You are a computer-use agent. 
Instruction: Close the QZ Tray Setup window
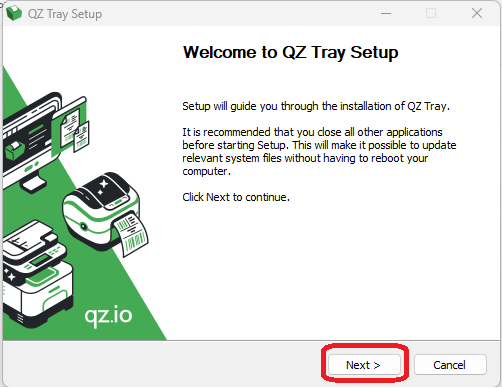tap(477, 13)
